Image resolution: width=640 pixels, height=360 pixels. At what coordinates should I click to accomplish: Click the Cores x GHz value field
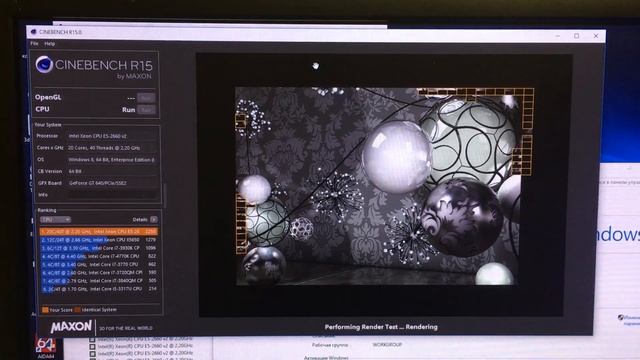pos(113,148)
